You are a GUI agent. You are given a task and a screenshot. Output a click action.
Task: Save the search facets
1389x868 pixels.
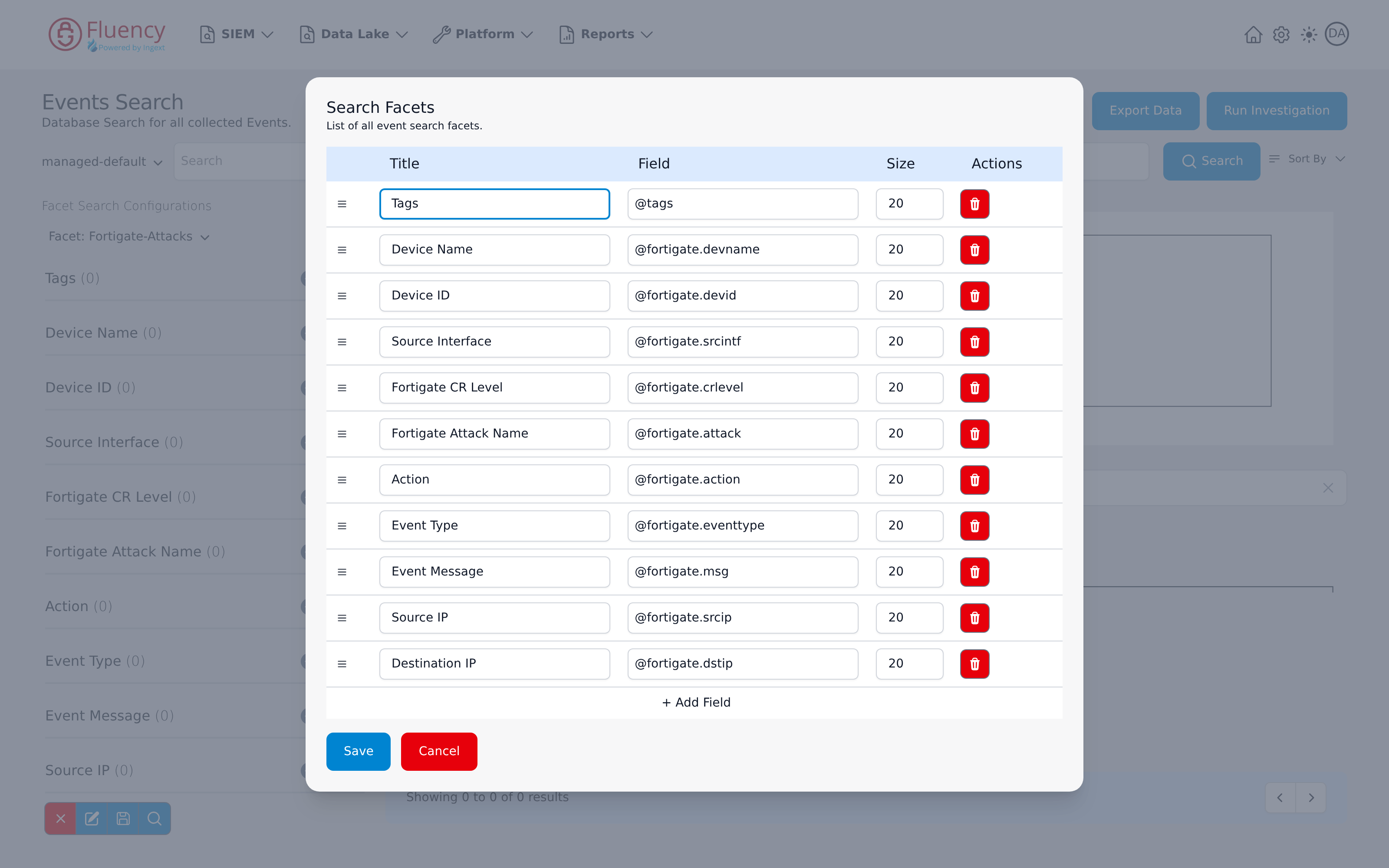[358, 751]
